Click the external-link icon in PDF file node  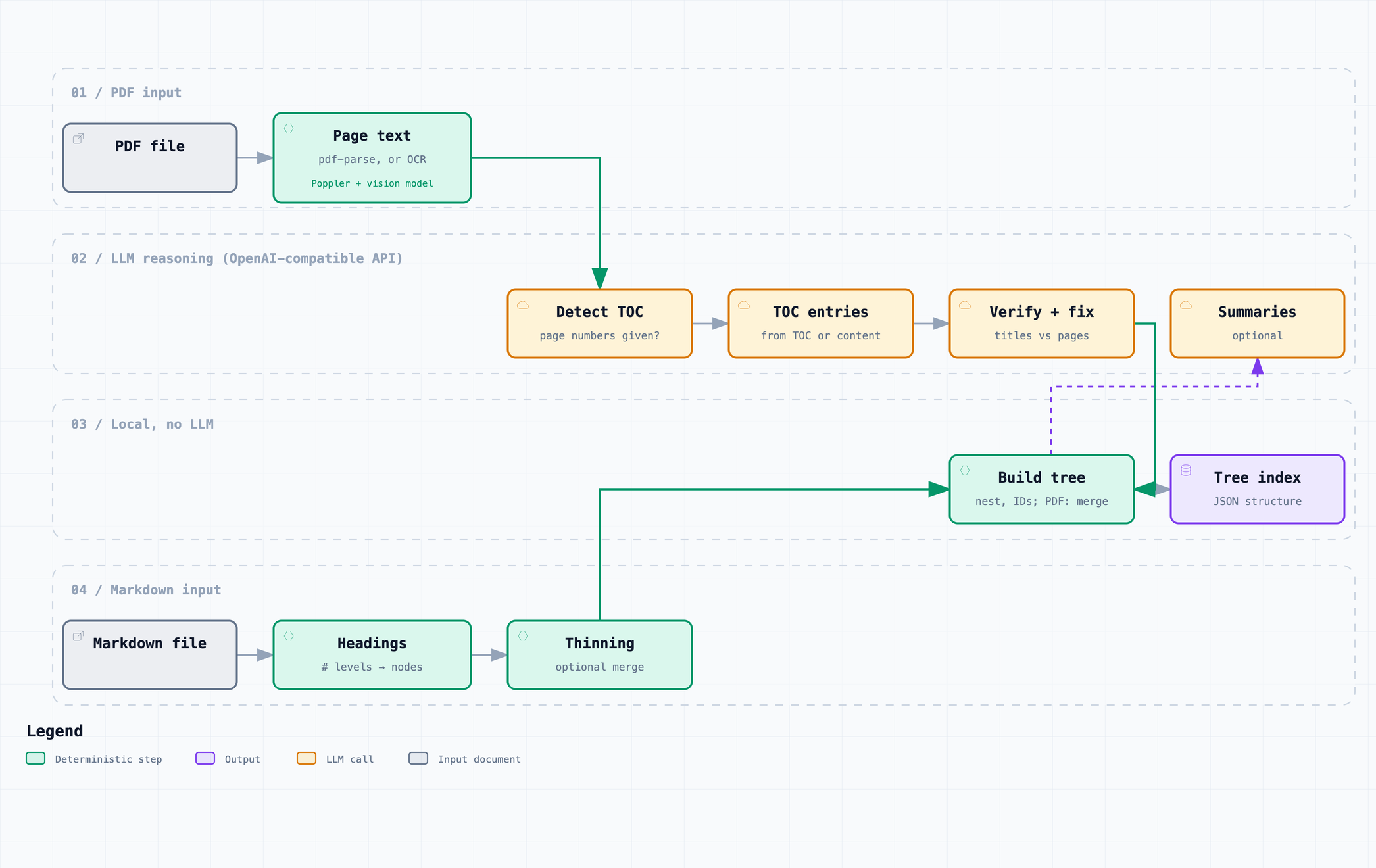(78, 139)
